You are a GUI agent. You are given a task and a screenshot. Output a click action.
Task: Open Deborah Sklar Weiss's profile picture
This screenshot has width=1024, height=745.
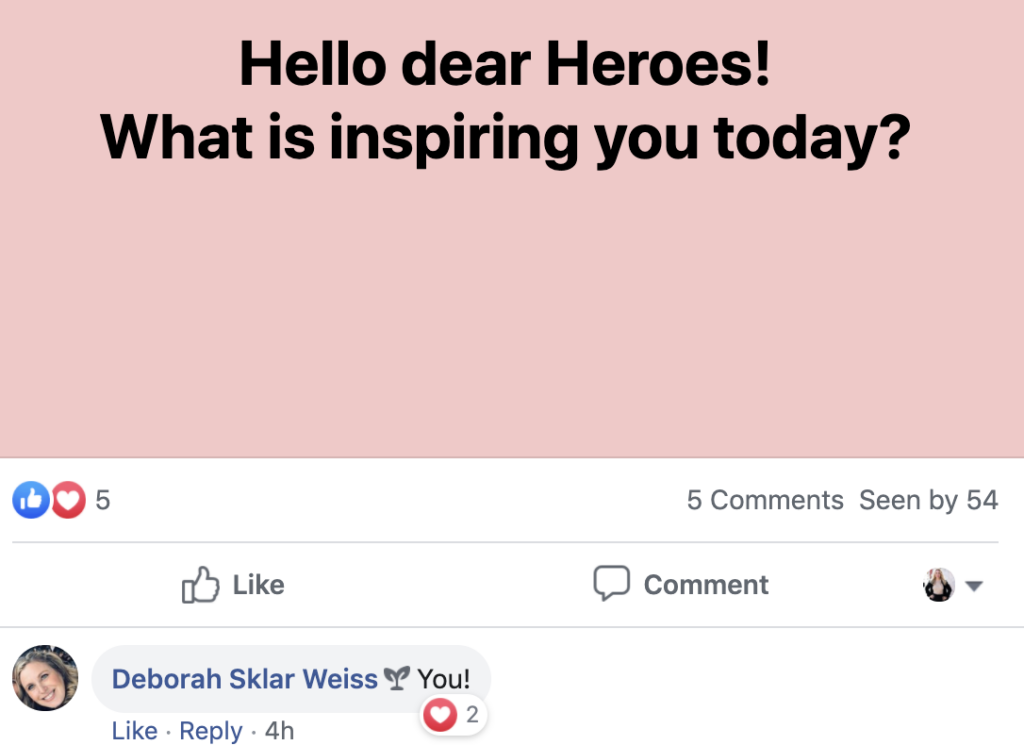45,678
